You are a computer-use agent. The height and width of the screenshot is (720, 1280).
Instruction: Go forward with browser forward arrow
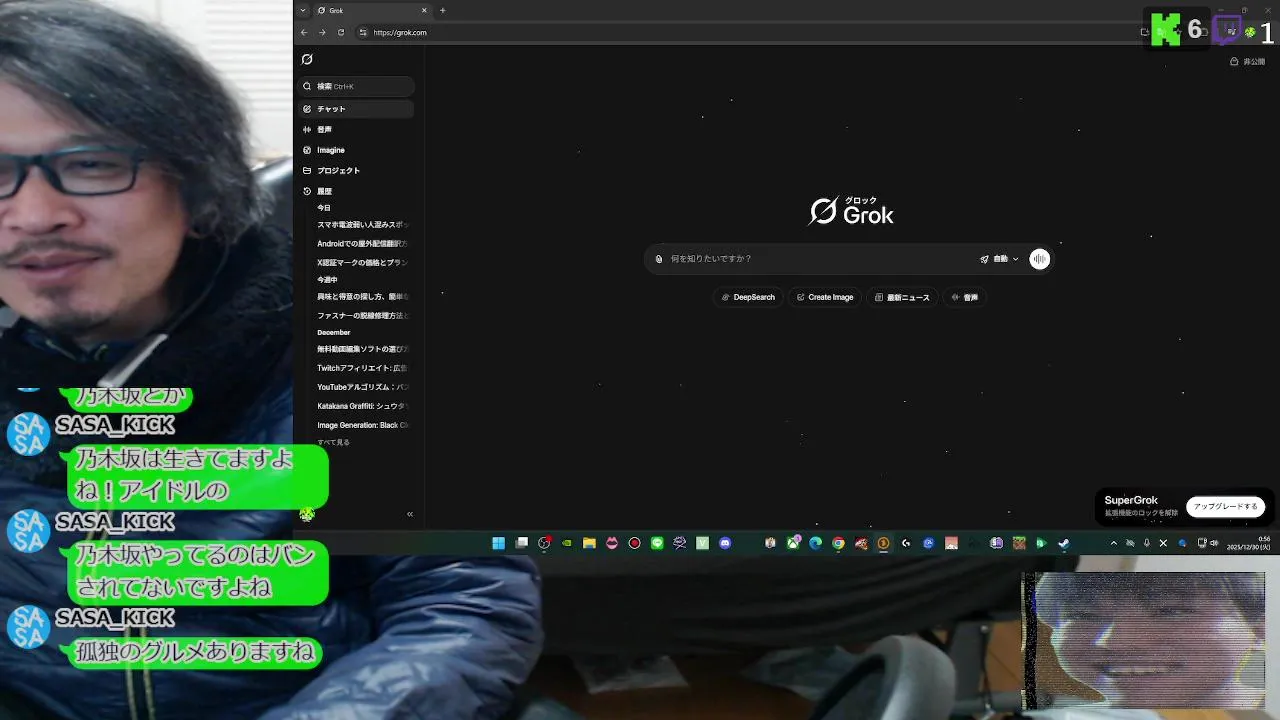pos(322,32)
